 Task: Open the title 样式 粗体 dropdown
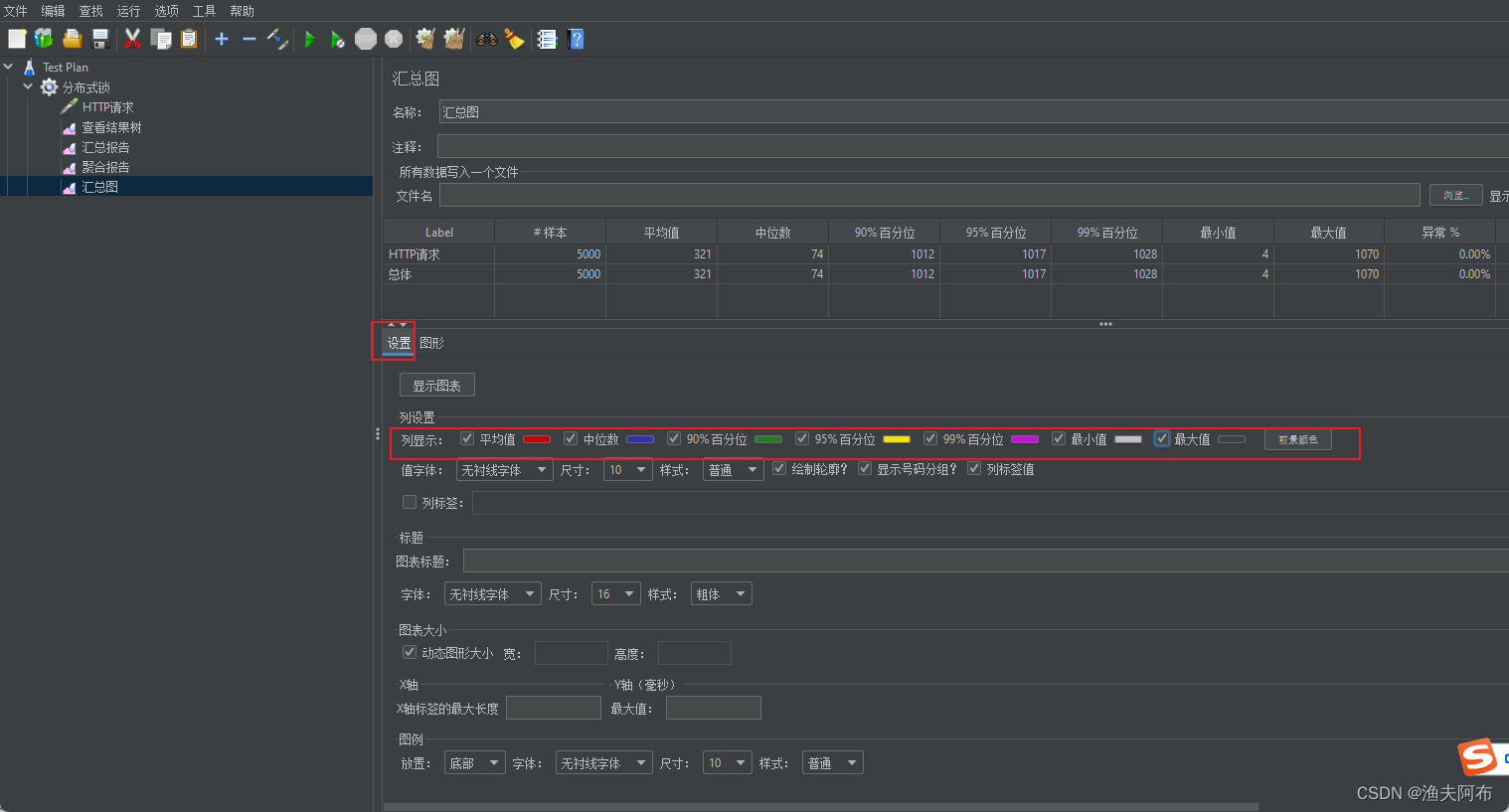722,593
